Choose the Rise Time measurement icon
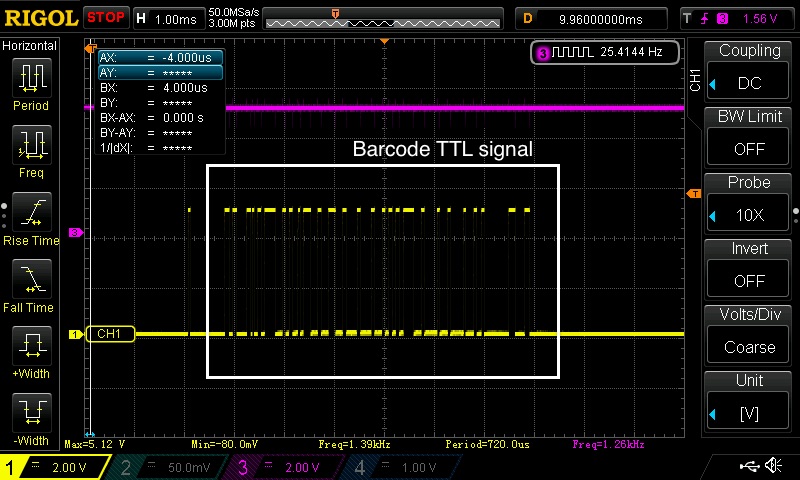The width and height of the screenshot is (800, 480). (32, 212)
